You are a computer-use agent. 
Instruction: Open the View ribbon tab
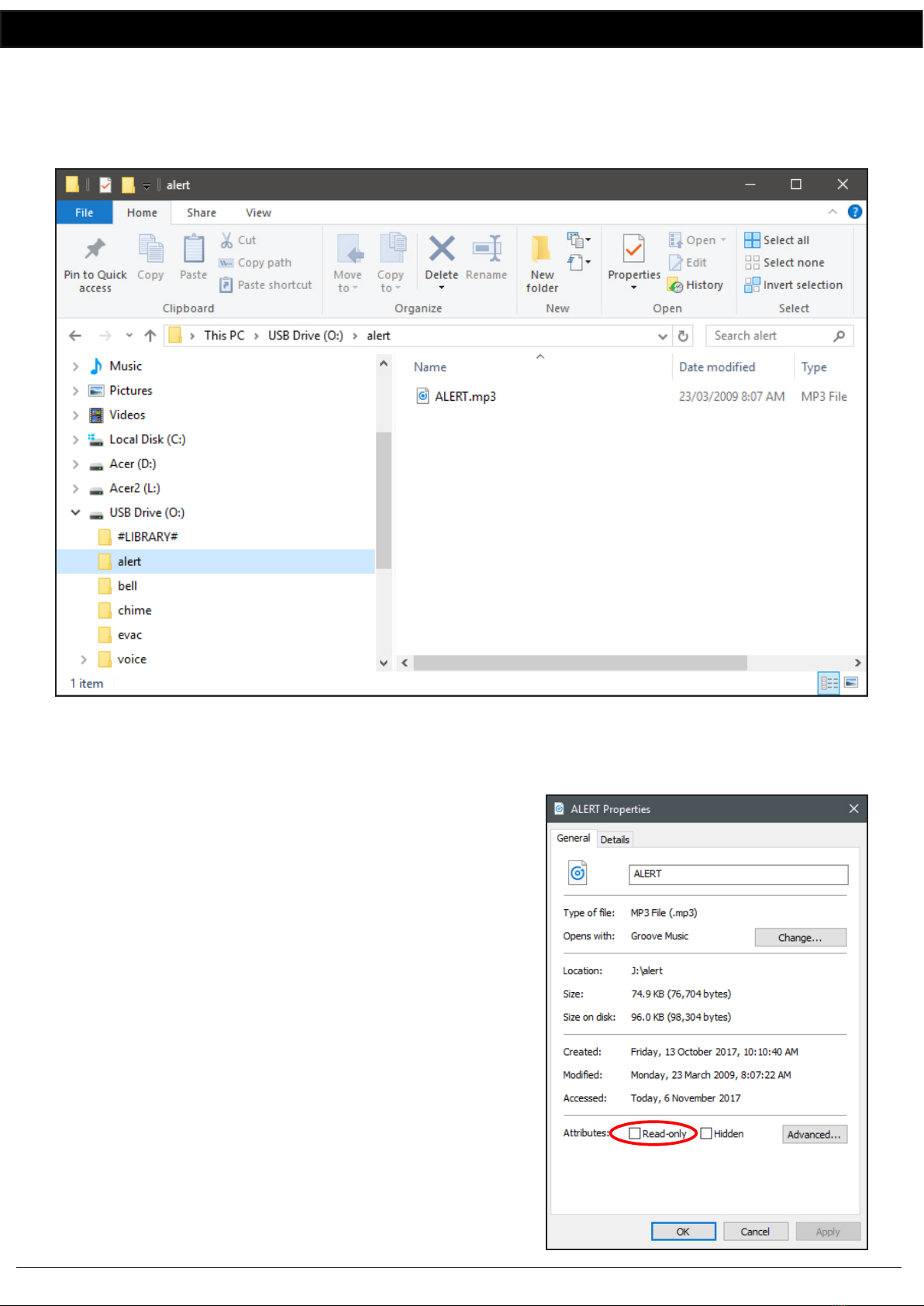[x=258, y=212]
